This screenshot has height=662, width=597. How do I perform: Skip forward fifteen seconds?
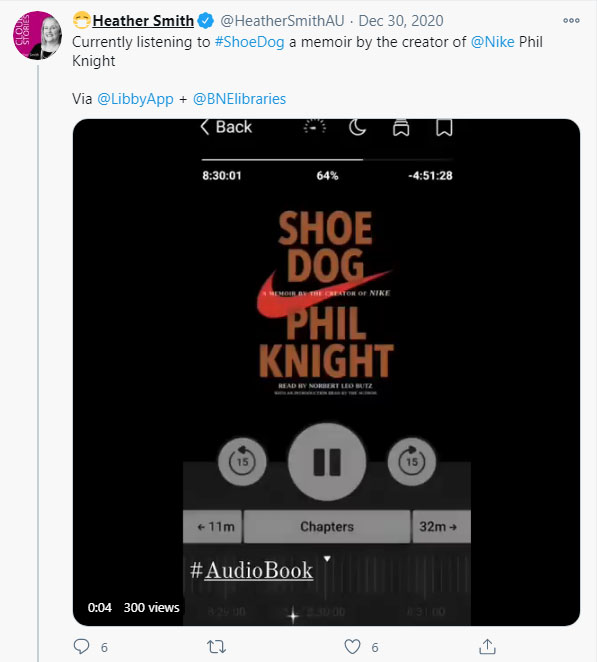(412, 462)
